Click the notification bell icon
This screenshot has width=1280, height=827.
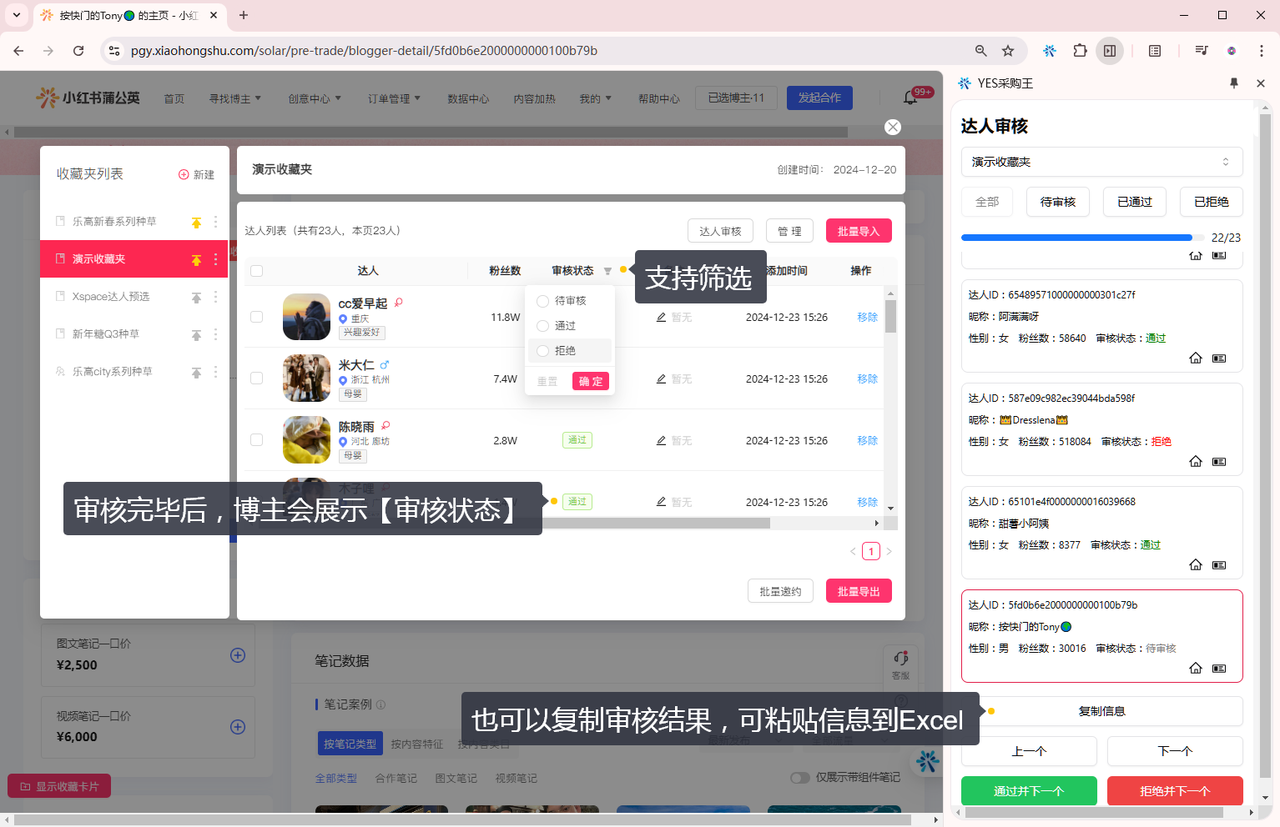coord(910,98)
